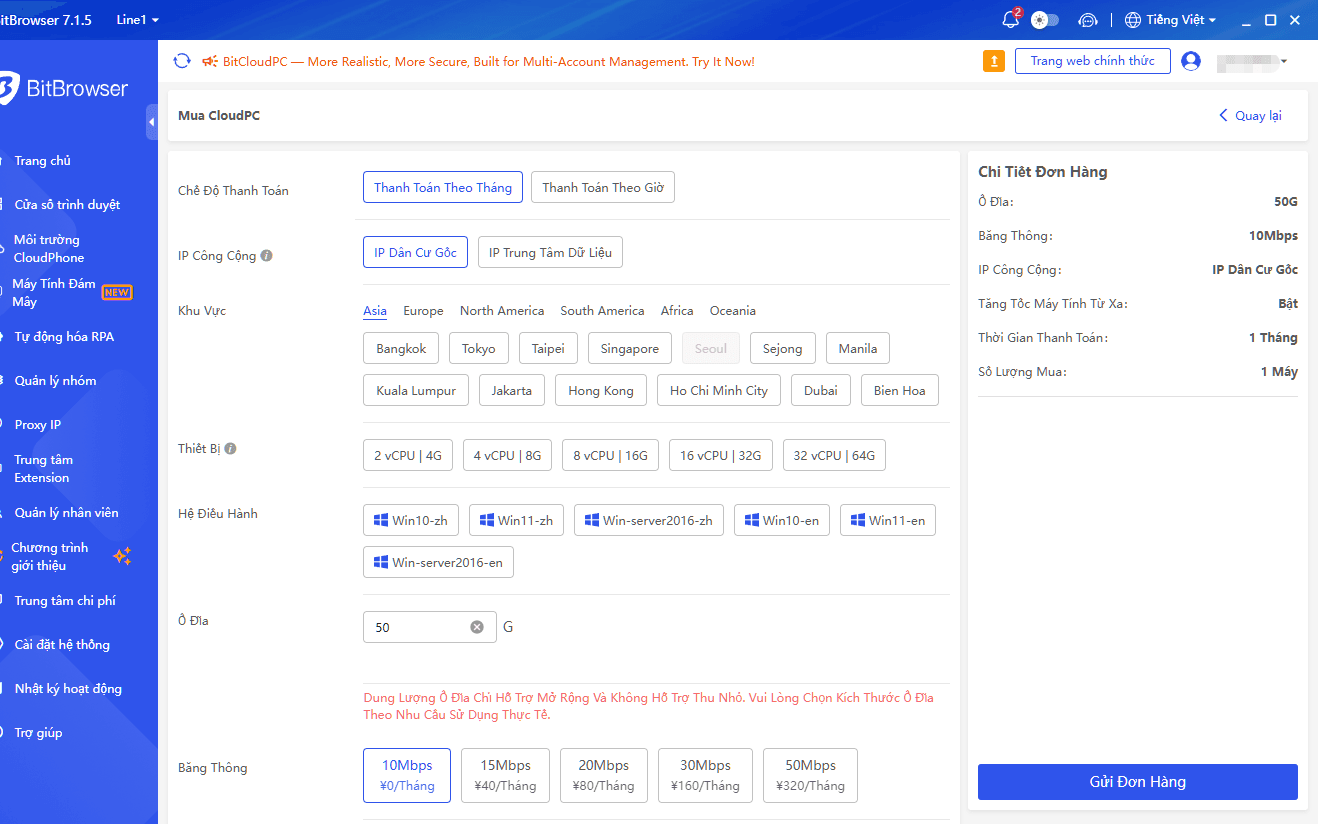Switch to the North America region tab
Image resolution: width=1318 pixels, height=824 pixels.
pos(502,311)
